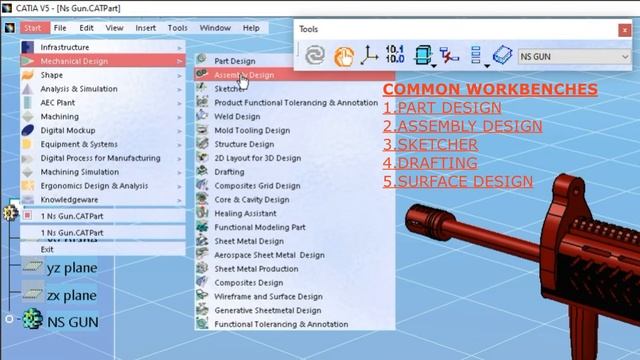Select zx plane in specification tree
The height and width of the screenshot is (360, 640).
[x=72, y=296]
